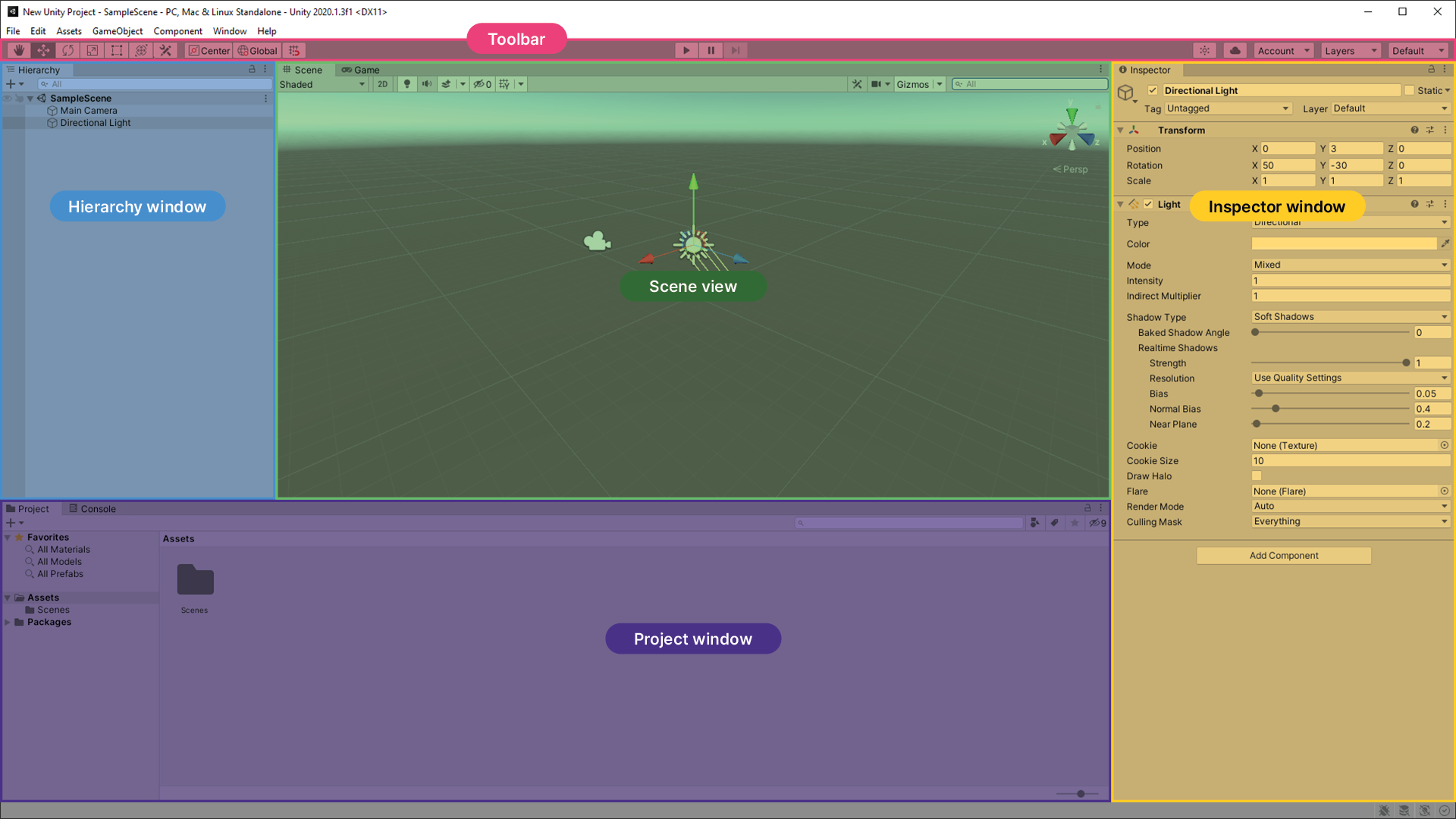Select the Scale tool

pyautogui.click(x=93, y=51)
